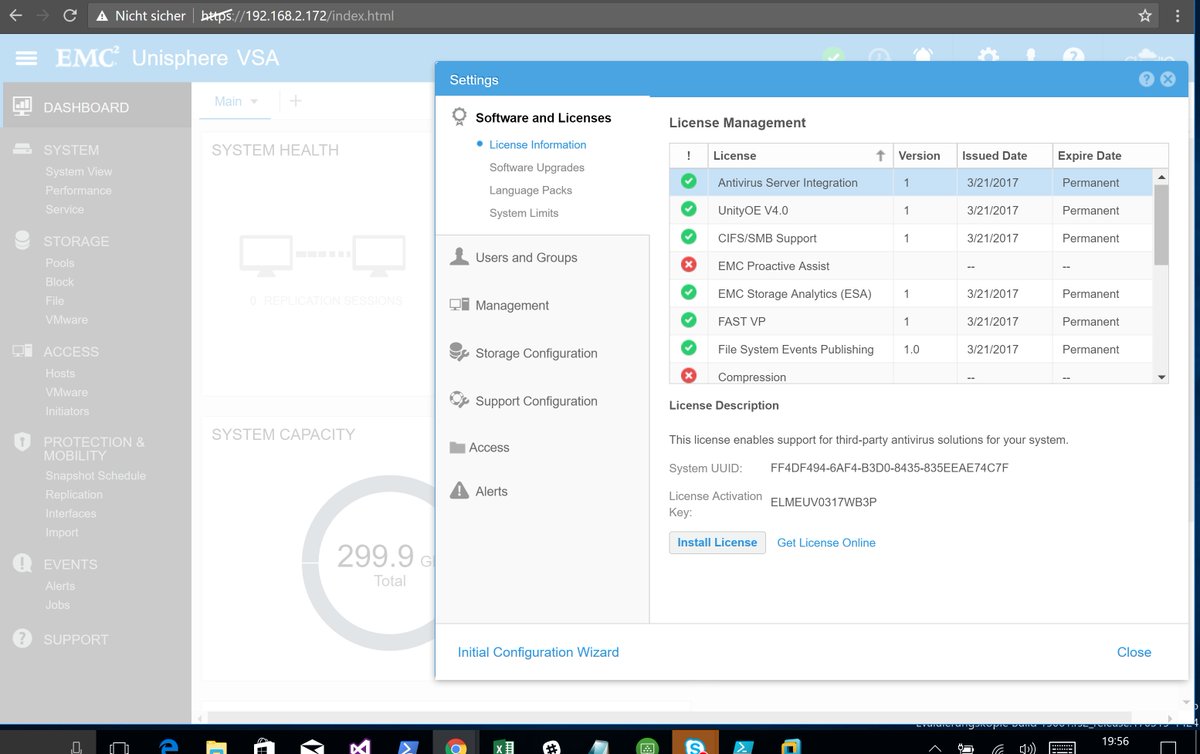Expand Access settings section
Screen dimensions: 1200x754
[x=489, y=447]
